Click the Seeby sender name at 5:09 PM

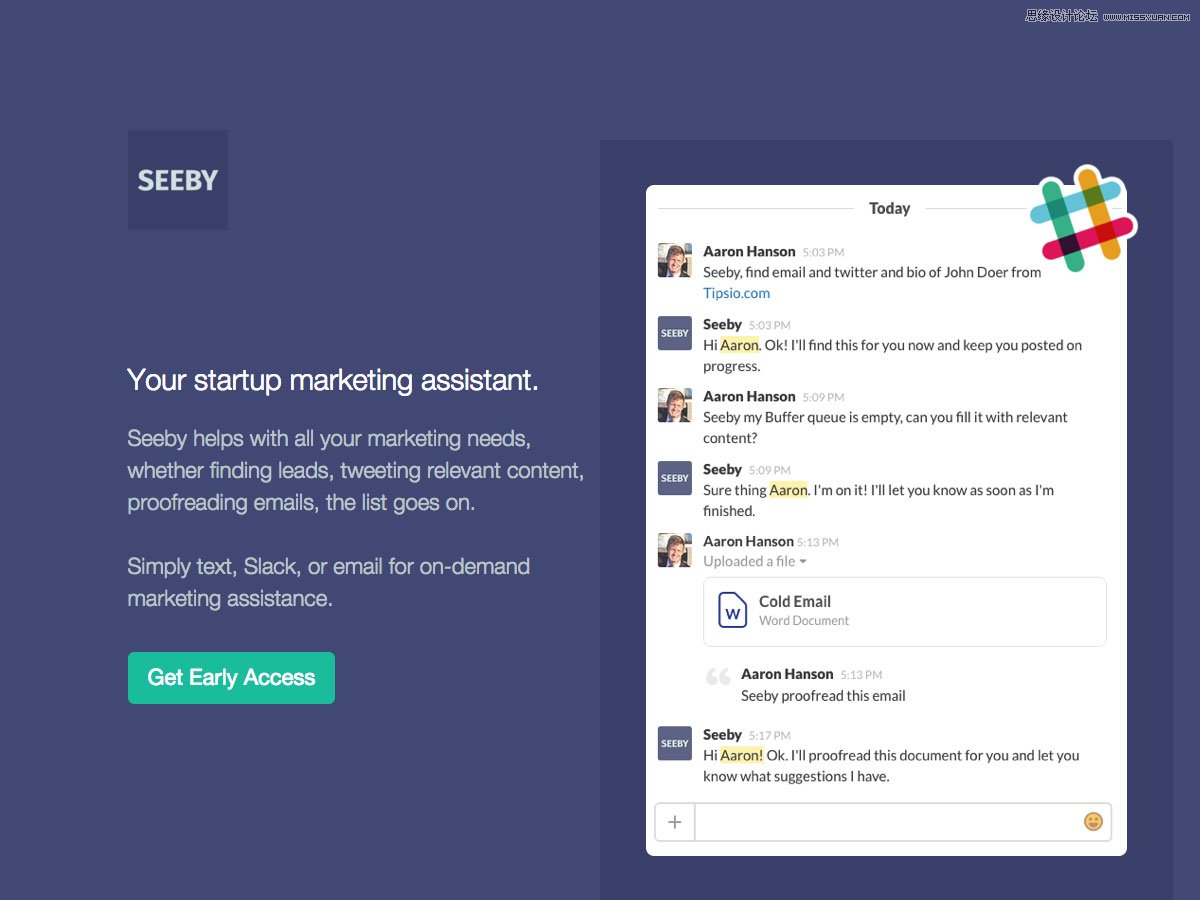722,469
